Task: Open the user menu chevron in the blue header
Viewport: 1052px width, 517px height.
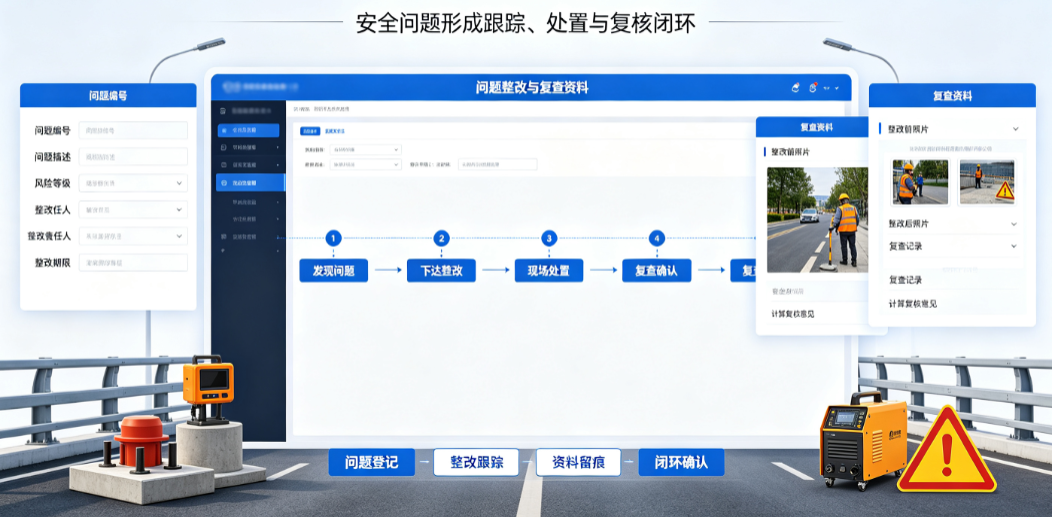Action: click(x=837, y=88)
